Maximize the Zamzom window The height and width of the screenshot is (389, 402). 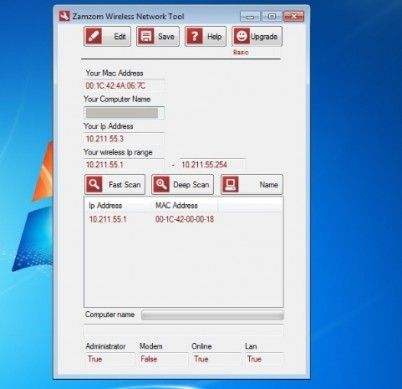tap(272, 16)
